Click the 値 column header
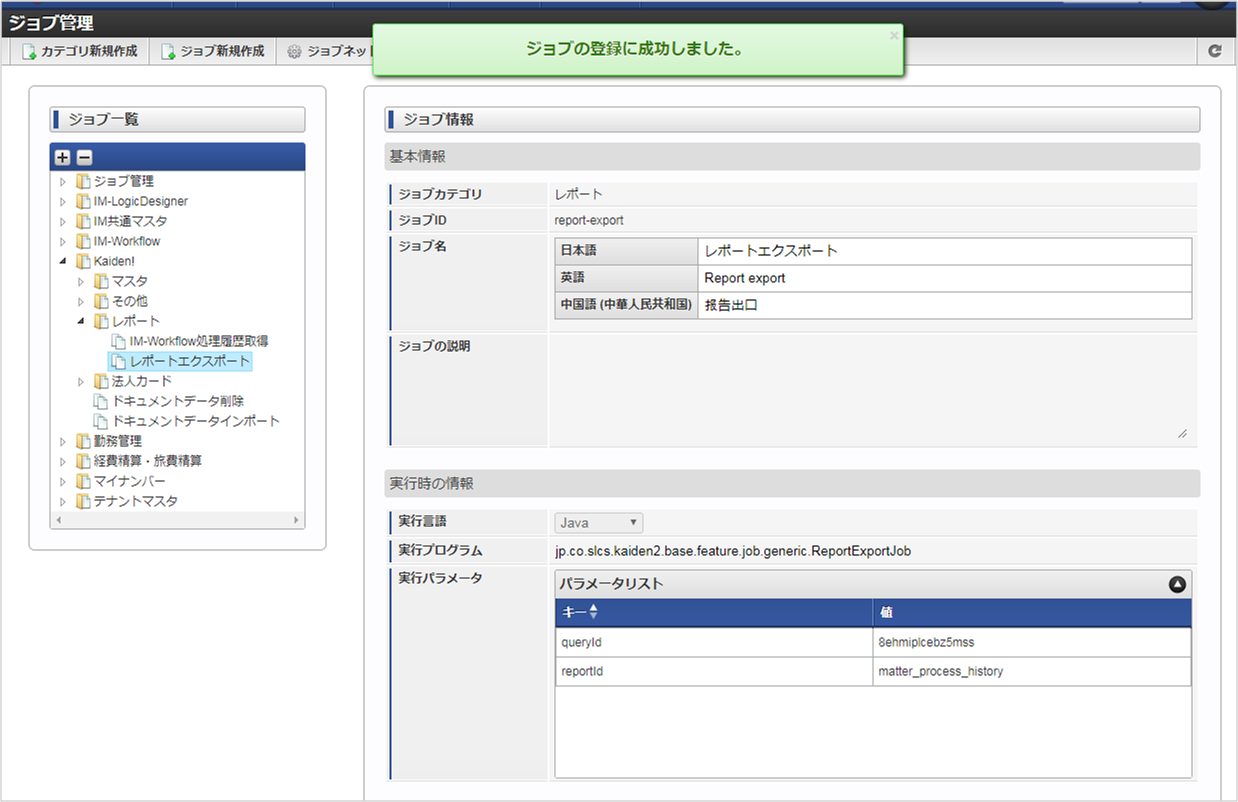Image resolution: width=1238 pixels, height=802 pixels. click(x=1031, y=612)
